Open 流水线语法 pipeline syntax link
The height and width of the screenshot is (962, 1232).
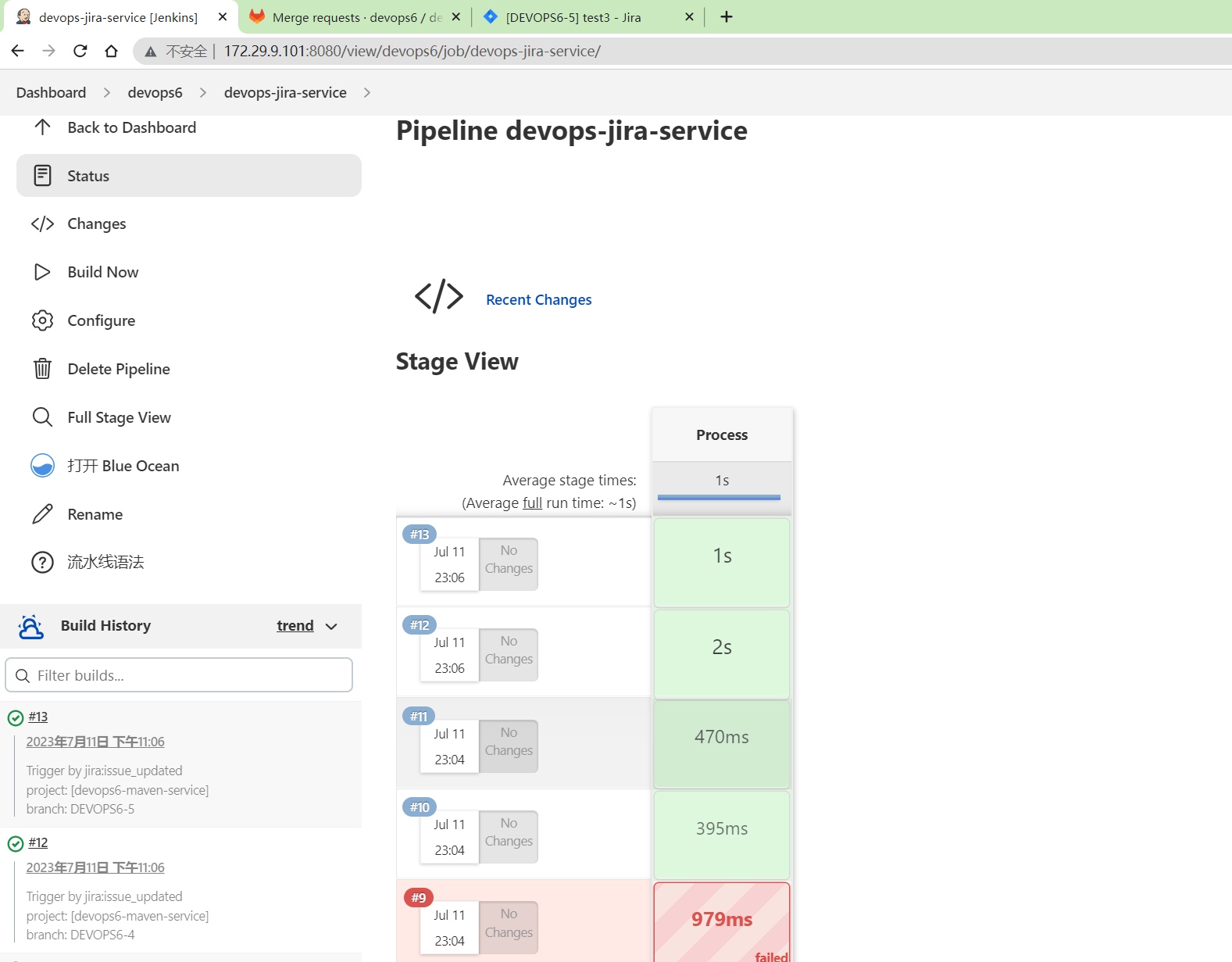[x=105, y=562]
